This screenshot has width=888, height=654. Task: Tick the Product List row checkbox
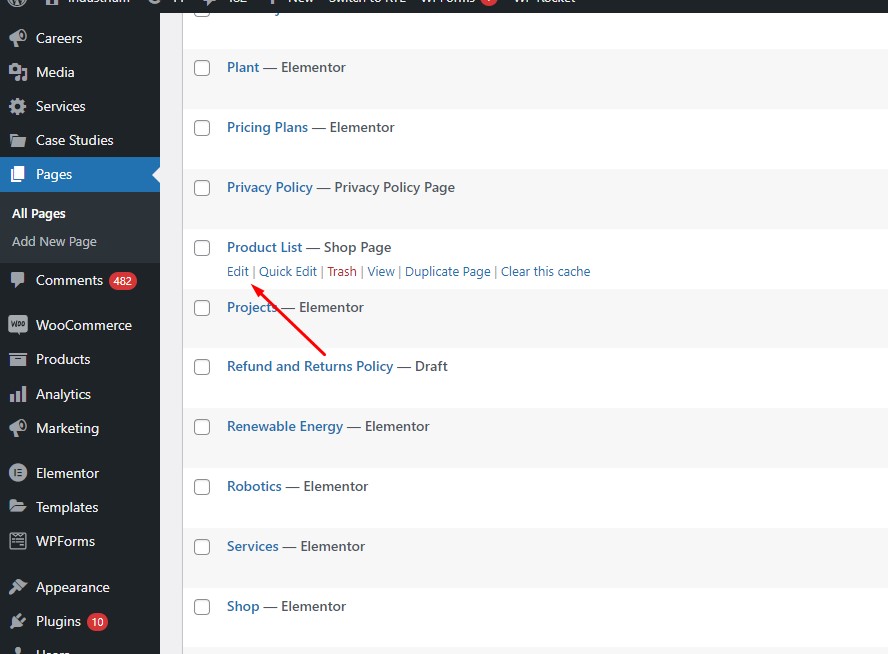click(202, 248)
